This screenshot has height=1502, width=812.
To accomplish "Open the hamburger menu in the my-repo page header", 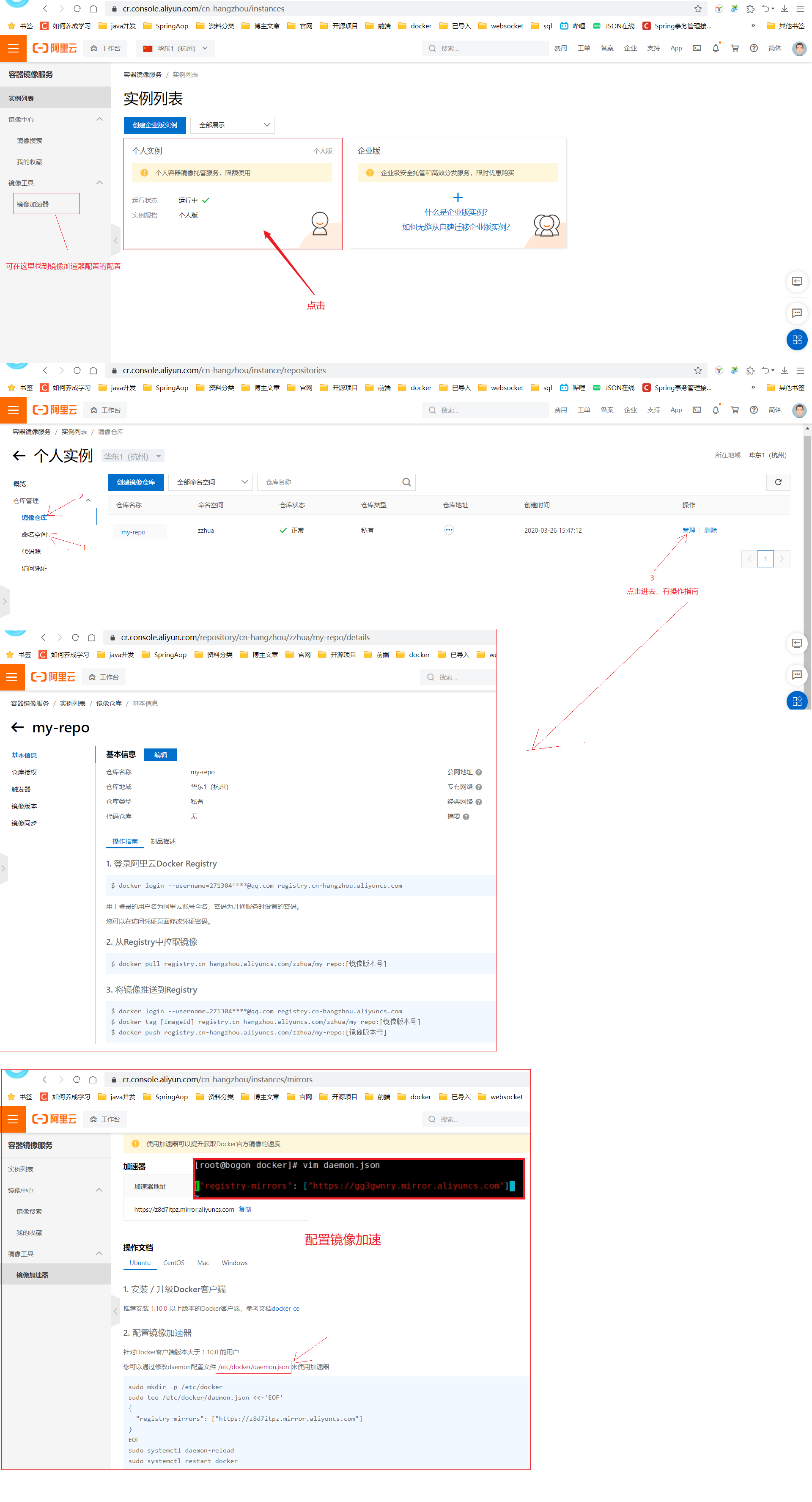I will click(x=12, y=677).
